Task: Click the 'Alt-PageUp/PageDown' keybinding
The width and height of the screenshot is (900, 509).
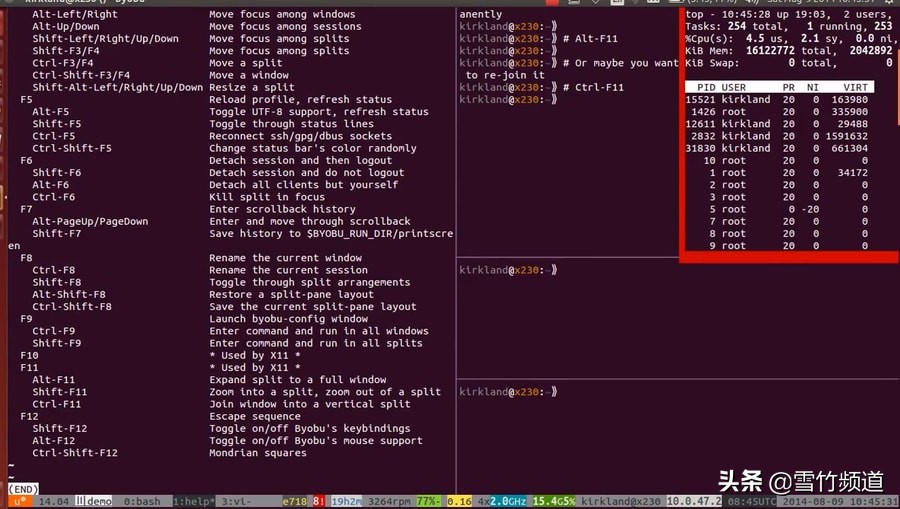Action: coord(90,222)
